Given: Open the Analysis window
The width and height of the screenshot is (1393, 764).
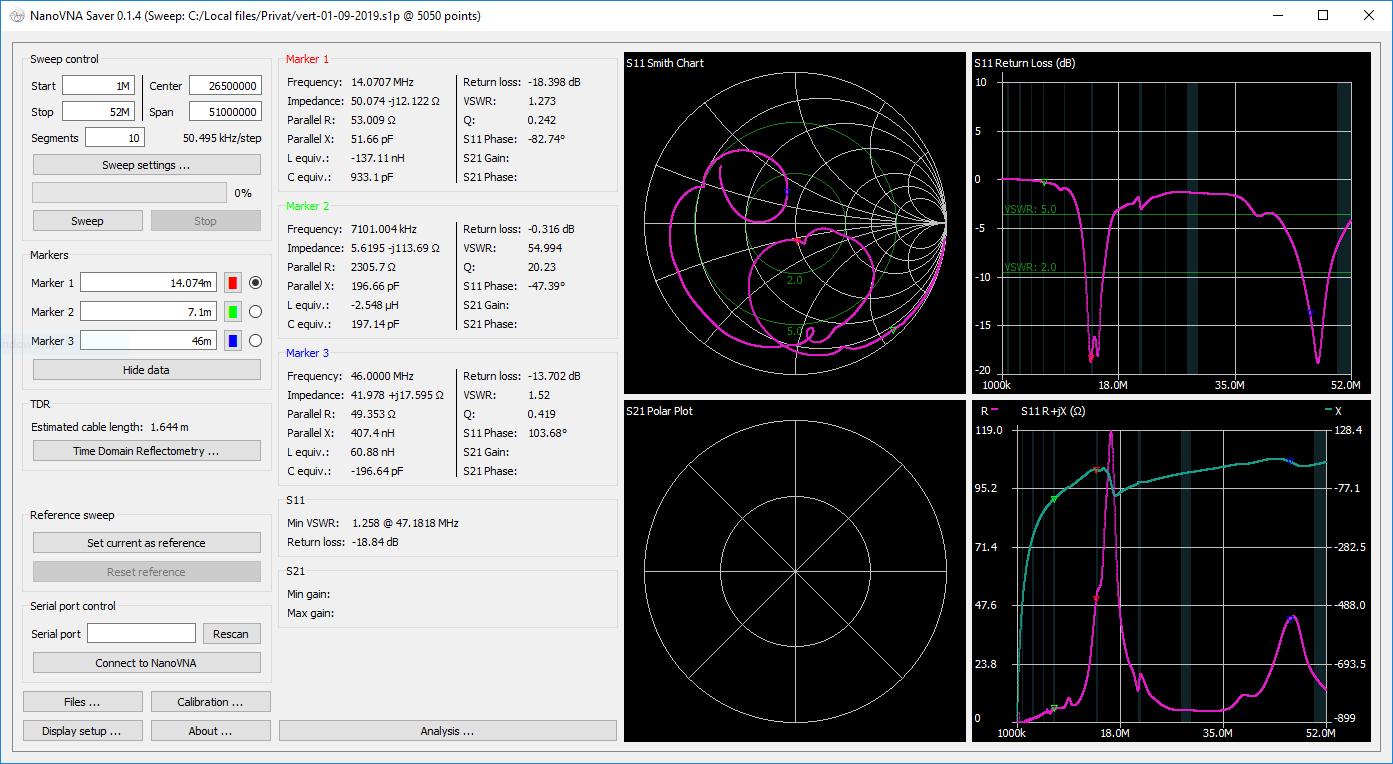Looking at the screenshot, I should (x=447, y=731).
